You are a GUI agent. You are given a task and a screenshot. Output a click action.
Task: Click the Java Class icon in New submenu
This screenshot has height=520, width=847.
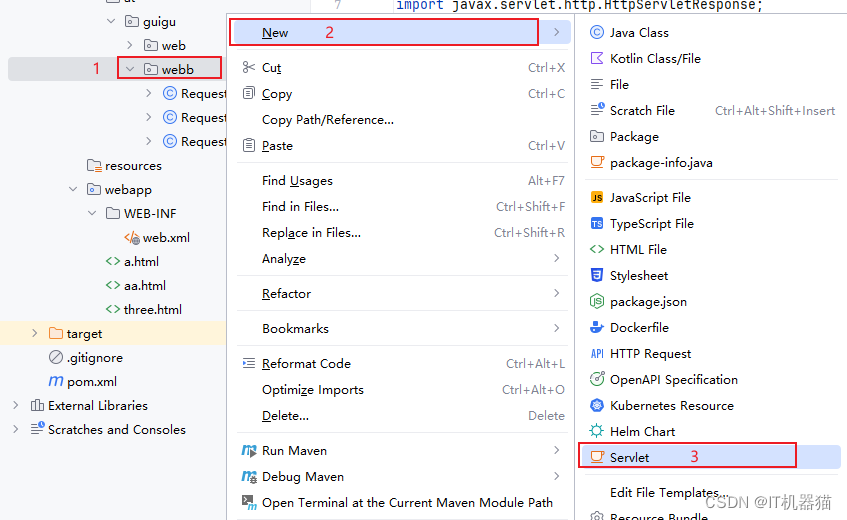596,32
